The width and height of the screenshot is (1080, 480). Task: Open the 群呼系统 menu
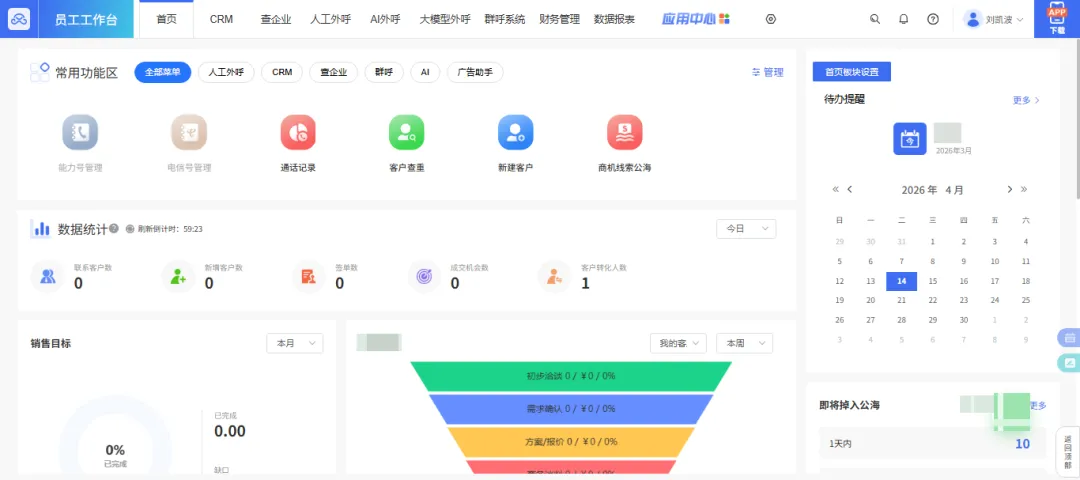[504, 19]
